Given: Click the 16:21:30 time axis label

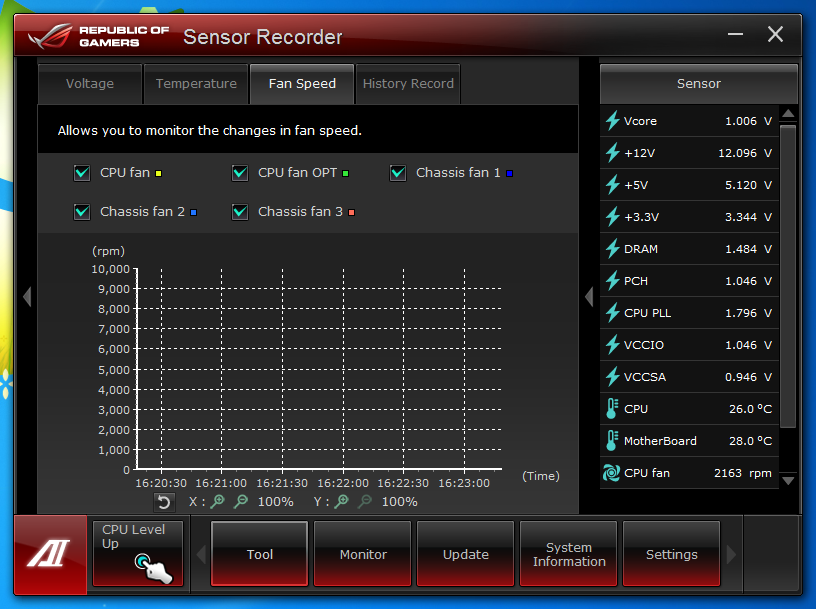Looking at the screenshot, I should [282, 483].
